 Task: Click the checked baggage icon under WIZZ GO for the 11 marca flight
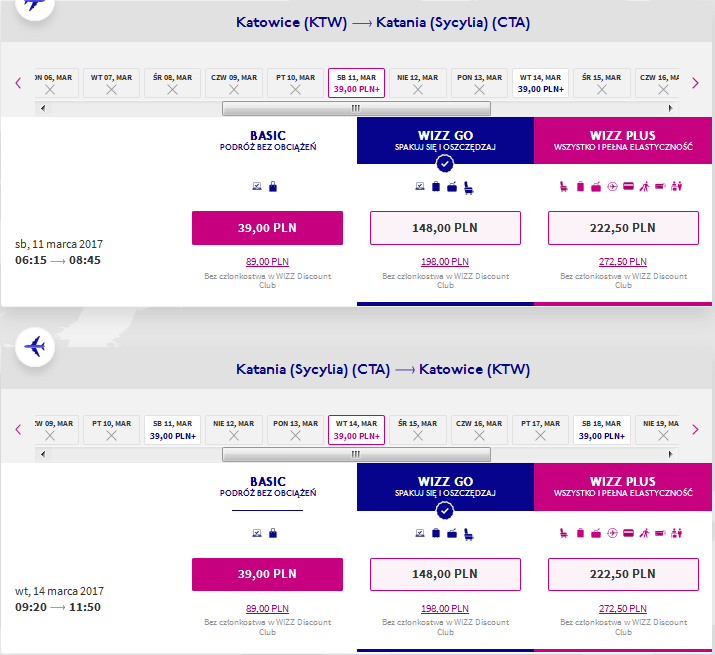pyautogui.click(x=452, y=187)
